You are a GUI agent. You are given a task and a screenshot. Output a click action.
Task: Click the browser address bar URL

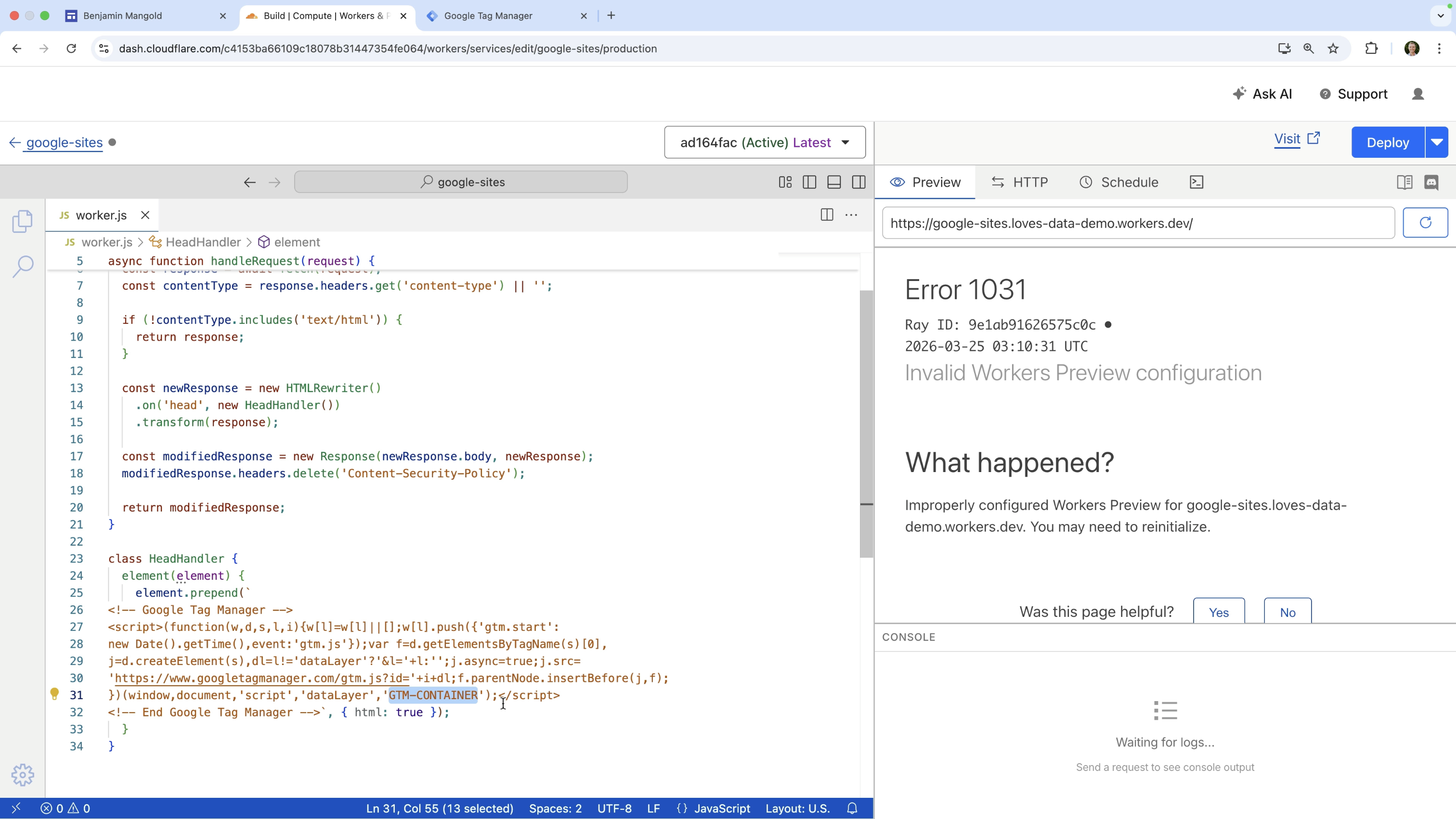point(388,49)
